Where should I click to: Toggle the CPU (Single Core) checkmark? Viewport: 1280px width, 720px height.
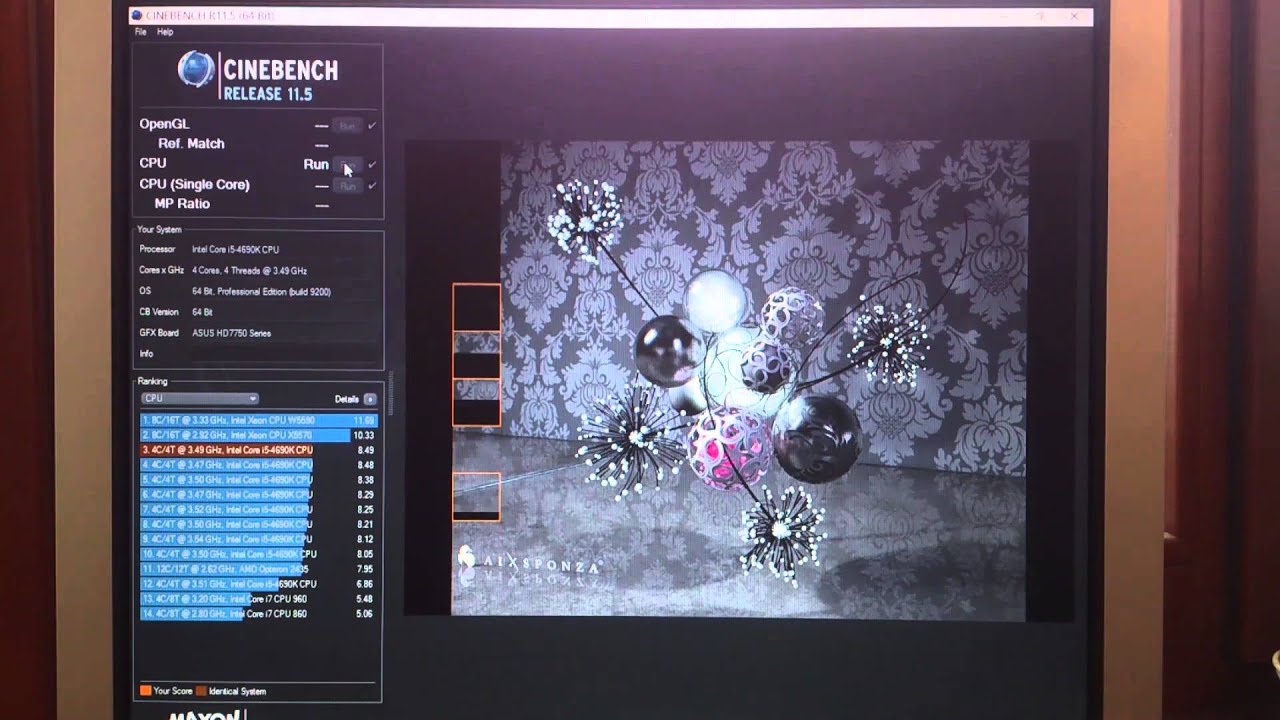coord(372,186)
